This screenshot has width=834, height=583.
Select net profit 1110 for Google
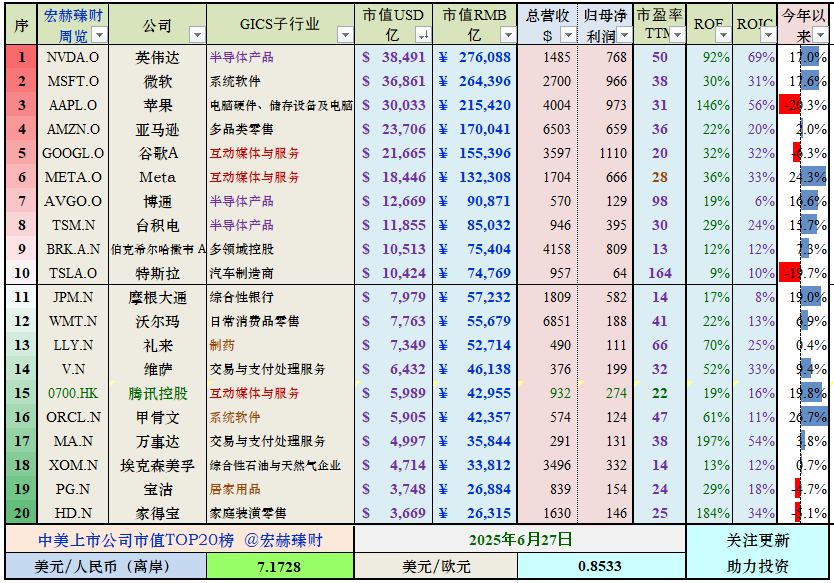coord(605,153)
